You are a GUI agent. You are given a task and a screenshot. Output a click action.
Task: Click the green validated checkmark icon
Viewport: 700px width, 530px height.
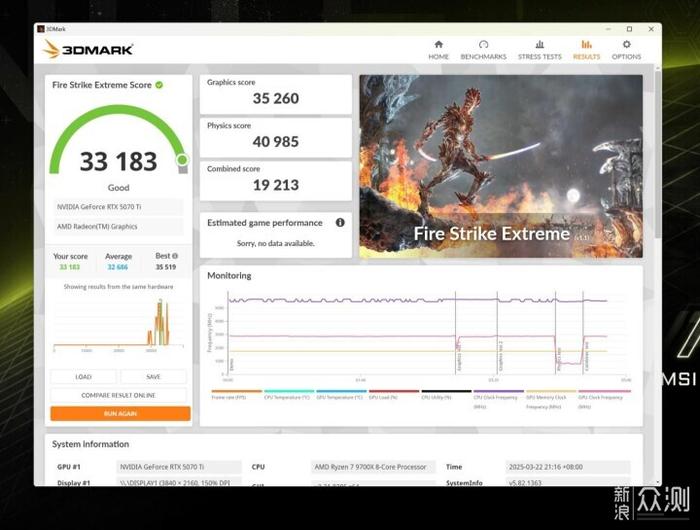click(x=159, y=85)
